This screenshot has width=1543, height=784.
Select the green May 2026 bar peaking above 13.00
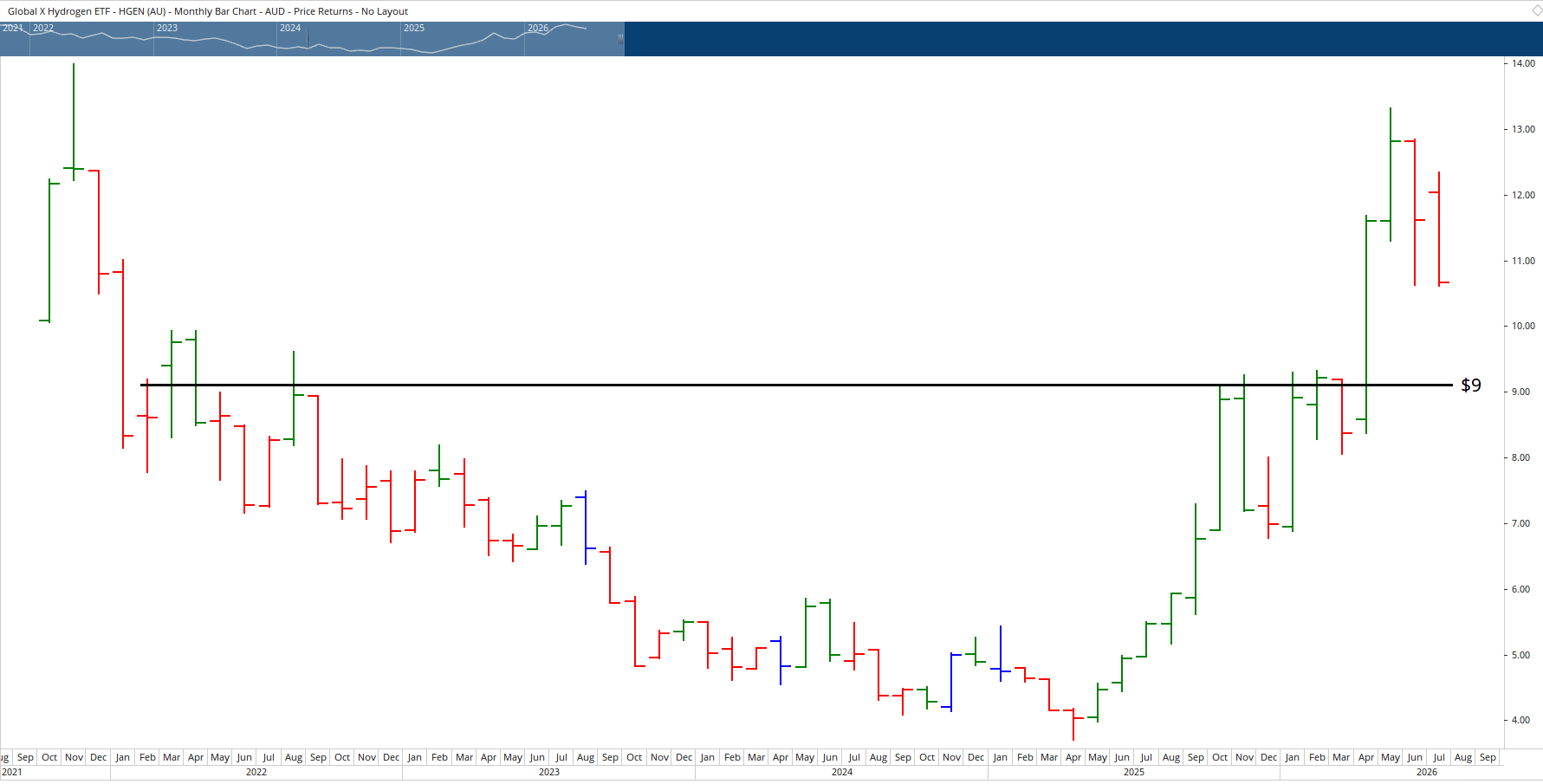[x=1391, y=174]
